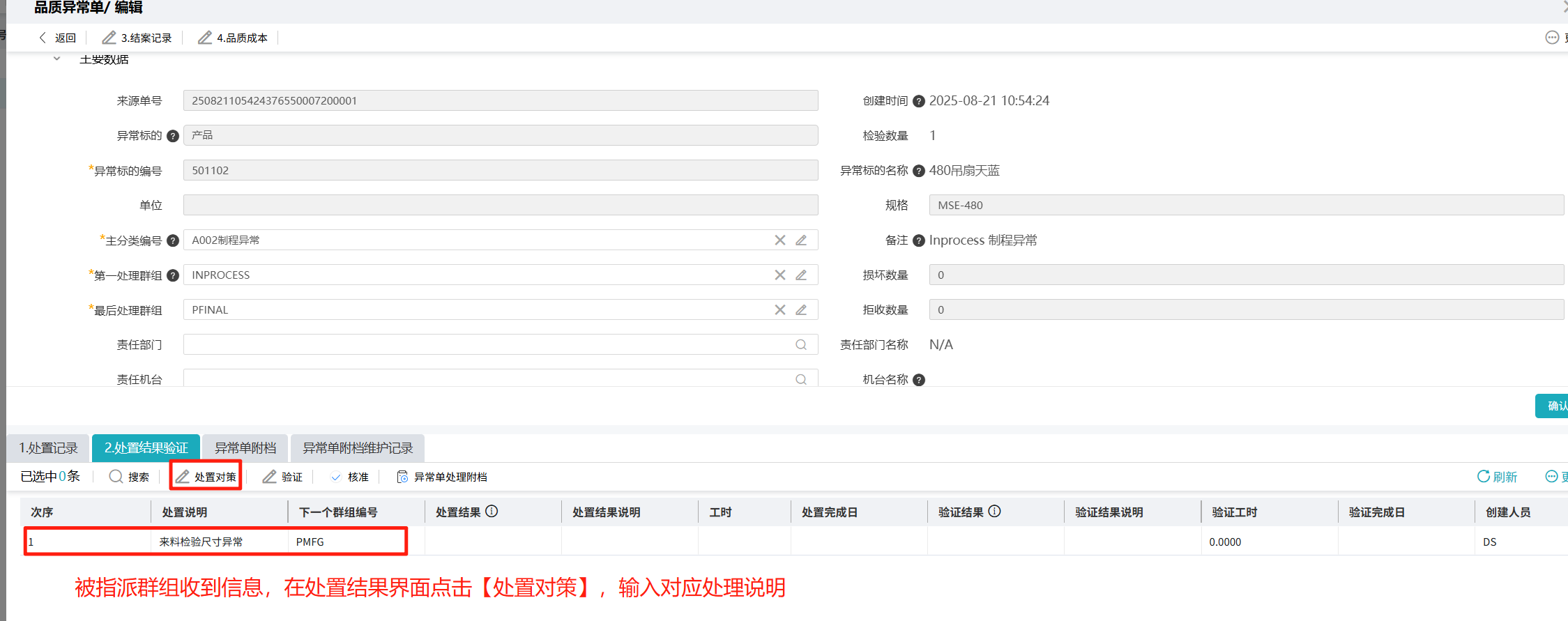Open the 异常单附档维护记录 tab
This screenshot has width=1568, height=621.
pos(358,448)
